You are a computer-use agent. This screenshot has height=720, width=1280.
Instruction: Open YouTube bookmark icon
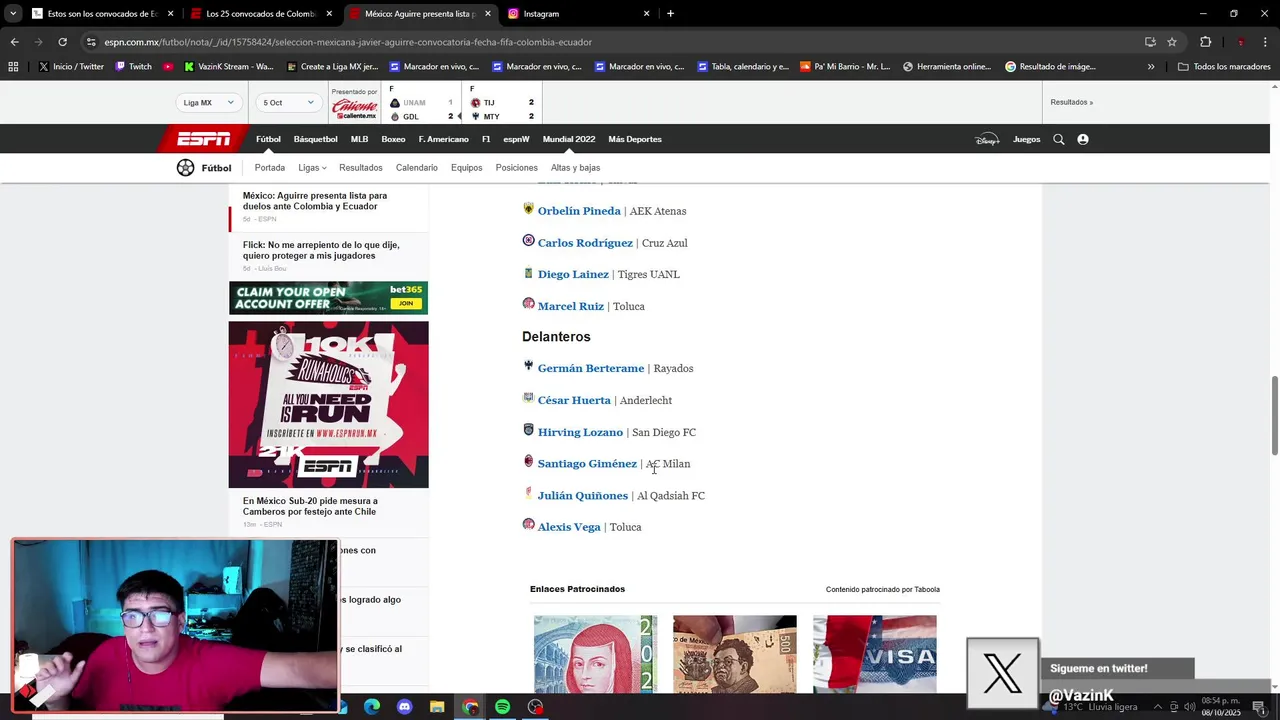[x=168, y=67]
